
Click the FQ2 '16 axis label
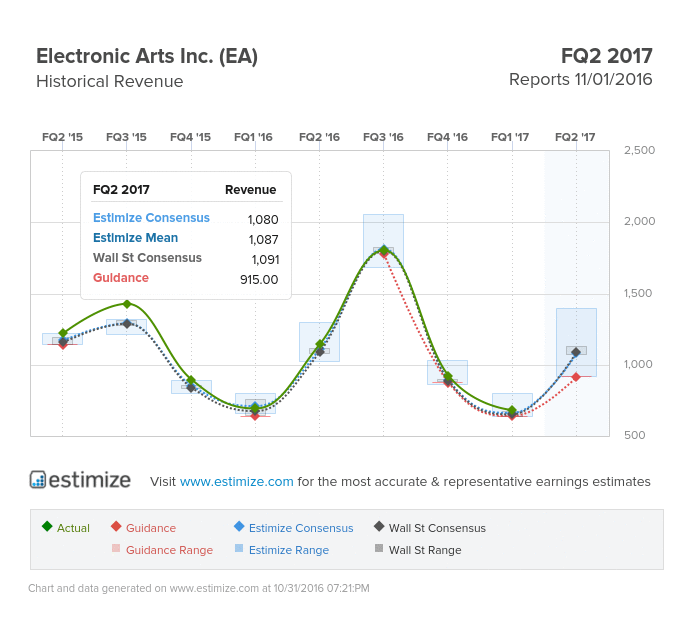point(319,137)
